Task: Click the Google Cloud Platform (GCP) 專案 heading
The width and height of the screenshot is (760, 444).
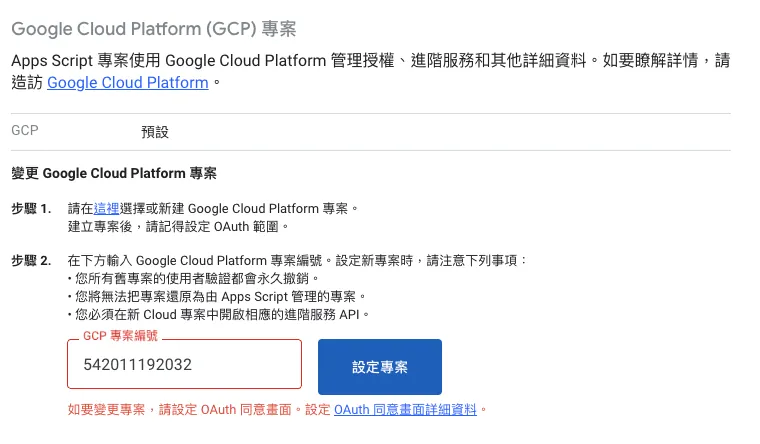Action: [x=153, y=28]
